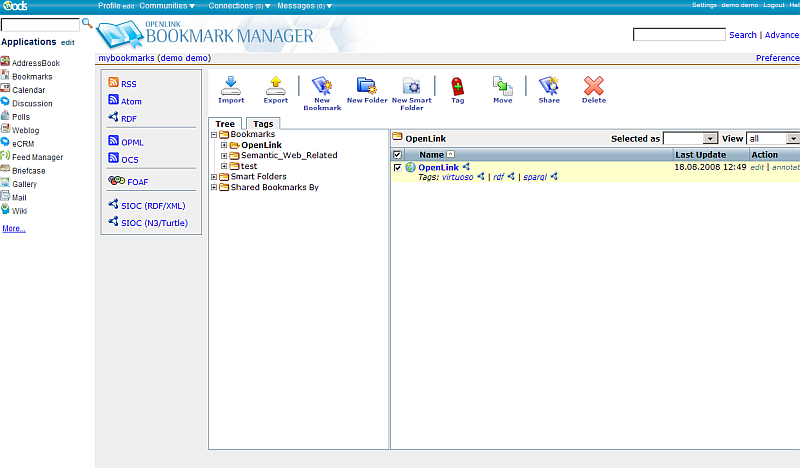
Task: Open the Selected as dropdown
Action: pos(690,138)
